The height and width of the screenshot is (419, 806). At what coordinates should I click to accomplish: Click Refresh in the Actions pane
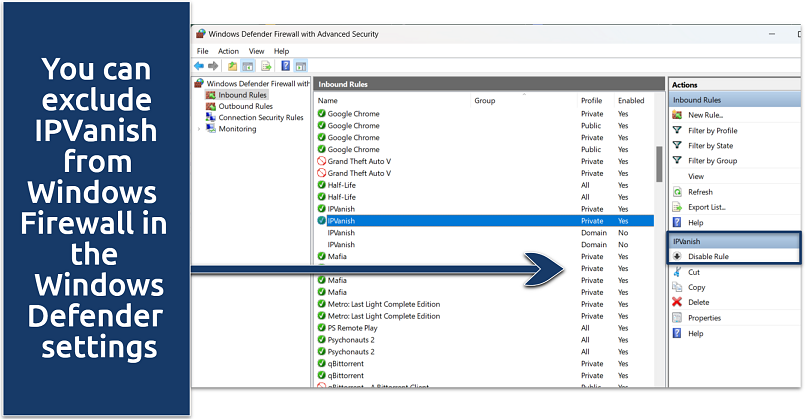[700, 192]
